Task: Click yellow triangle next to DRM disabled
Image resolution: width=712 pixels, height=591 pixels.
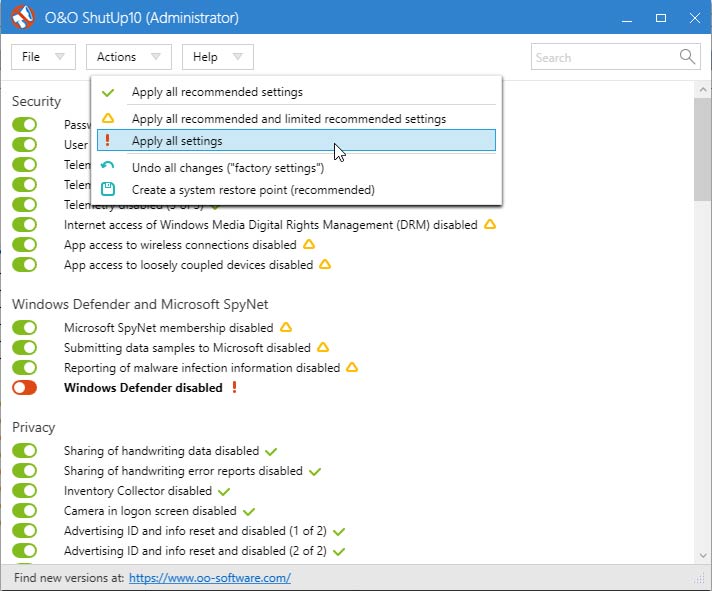Action: point(490,224)
